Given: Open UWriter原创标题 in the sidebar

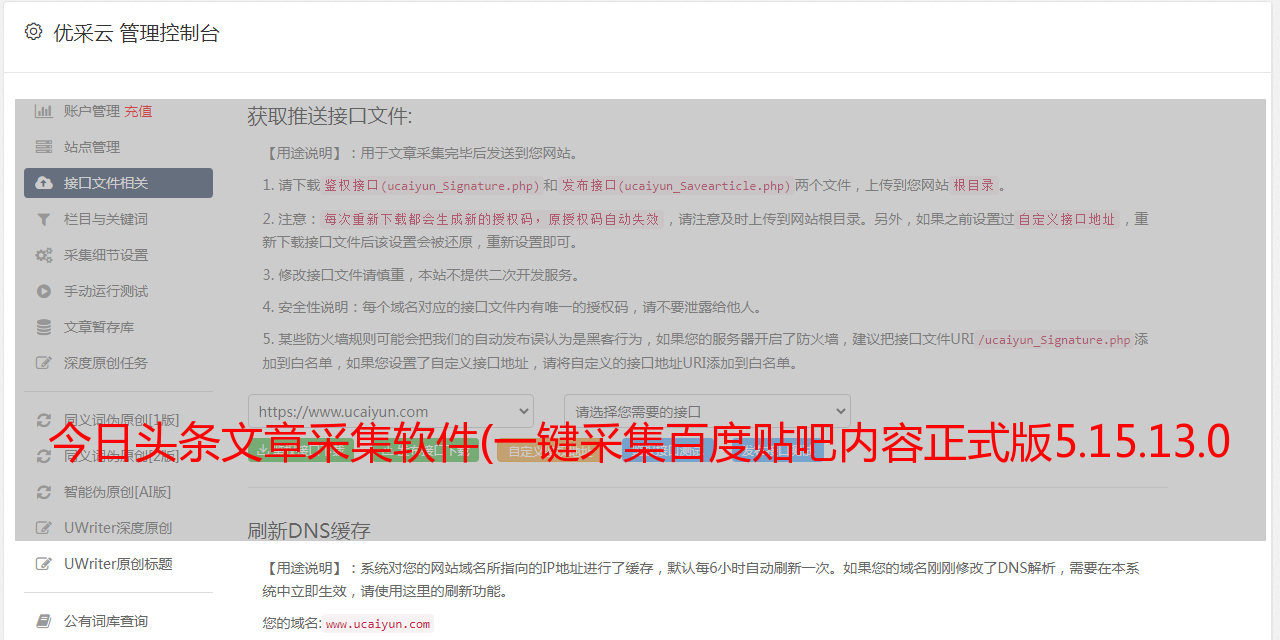Looking at the screenshot, I should tap(118, 564).
